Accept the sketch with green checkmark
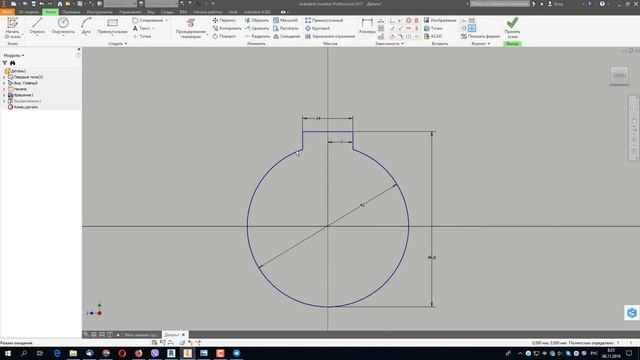 [512, 27]
